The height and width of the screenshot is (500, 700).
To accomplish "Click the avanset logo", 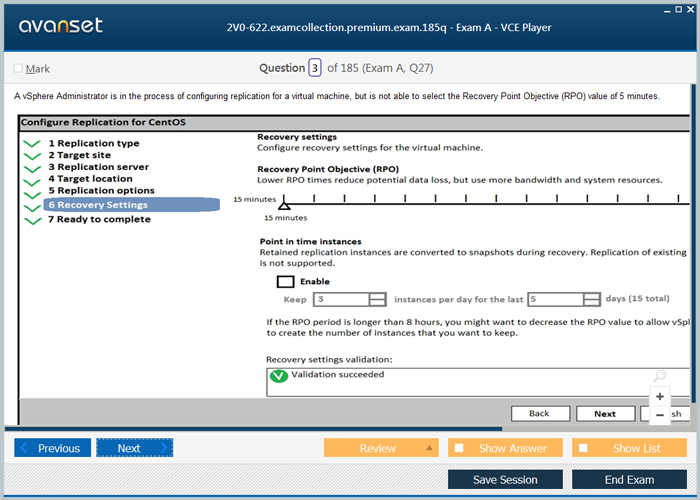I will [x=61, y=26].
